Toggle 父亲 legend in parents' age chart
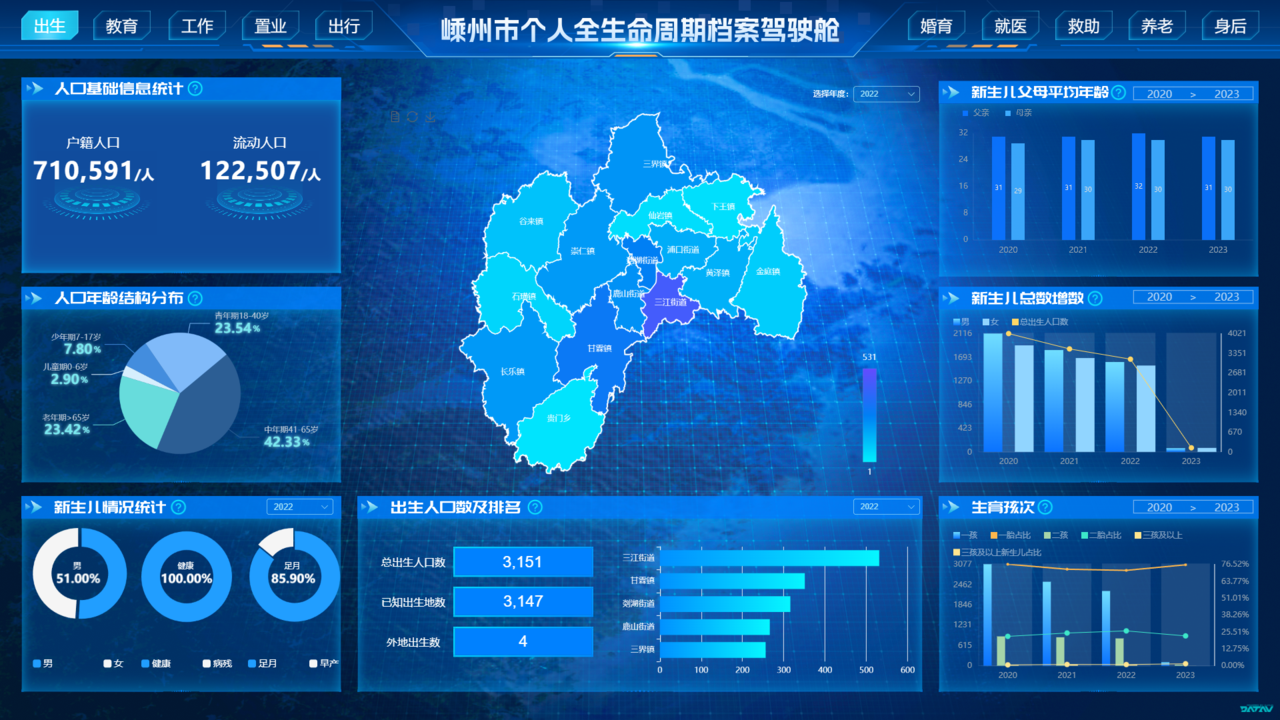Screen dimensions: 1280x720 (x=975, y=113)
